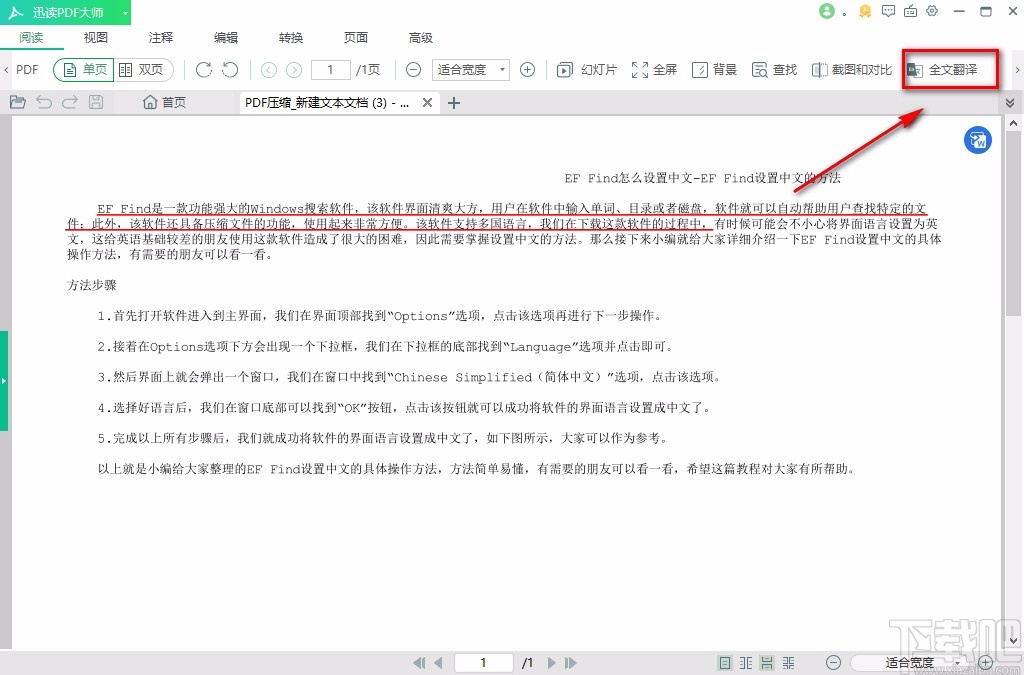Collapse the toolbar with the double chevron
This screenshot has width=1024, height=675.
pyautogui.click(x=1012, y=102)
